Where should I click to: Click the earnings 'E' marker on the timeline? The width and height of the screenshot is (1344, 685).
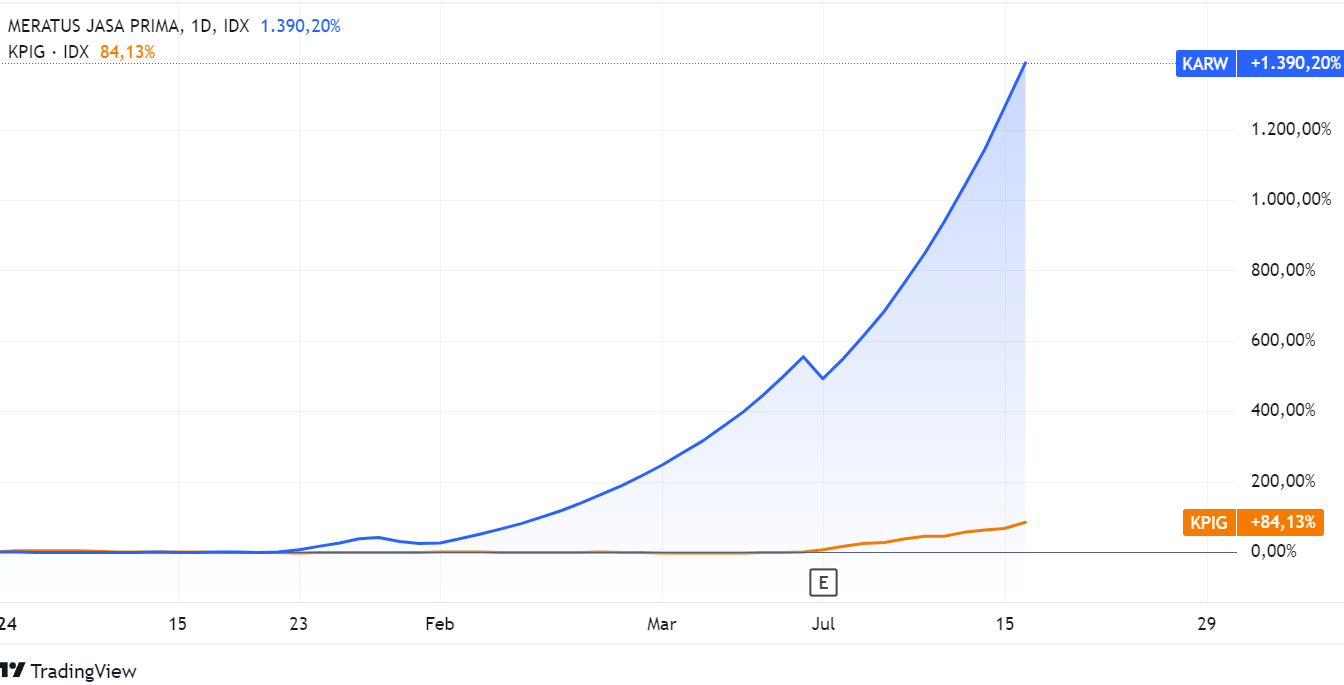click(822, 583)
